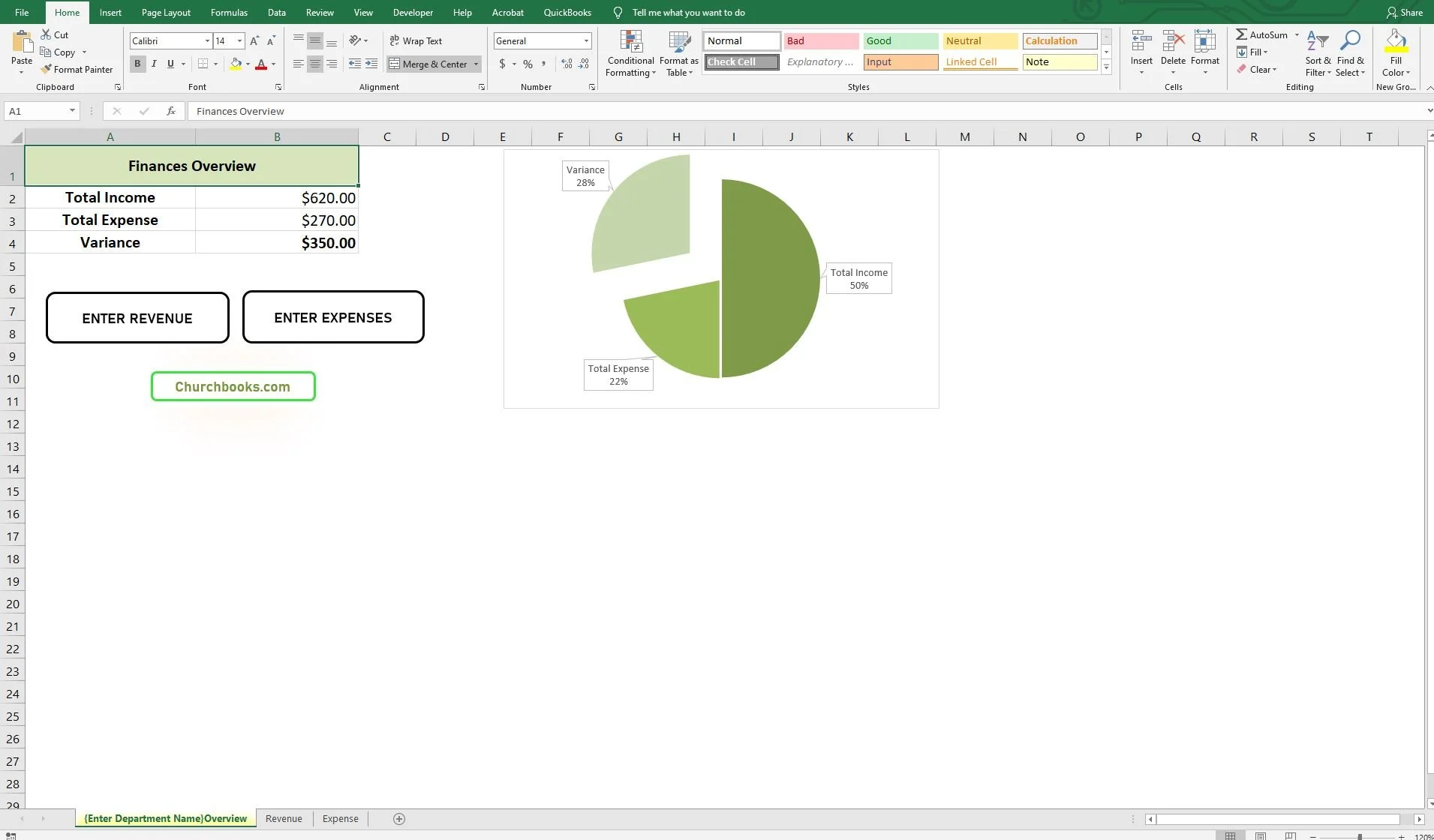Click the Find & Select icon

tap(1351, 53)
